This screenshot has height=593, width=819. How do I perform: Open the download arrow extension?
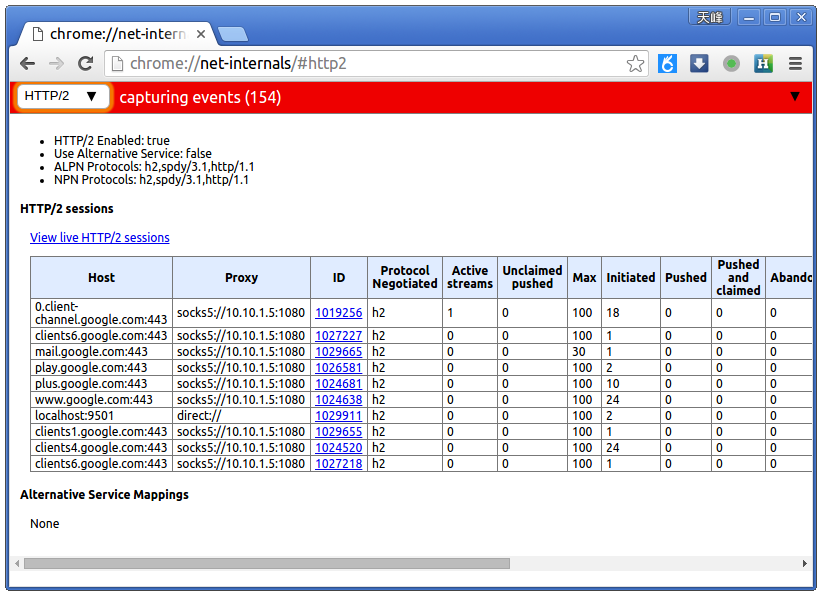699,64
